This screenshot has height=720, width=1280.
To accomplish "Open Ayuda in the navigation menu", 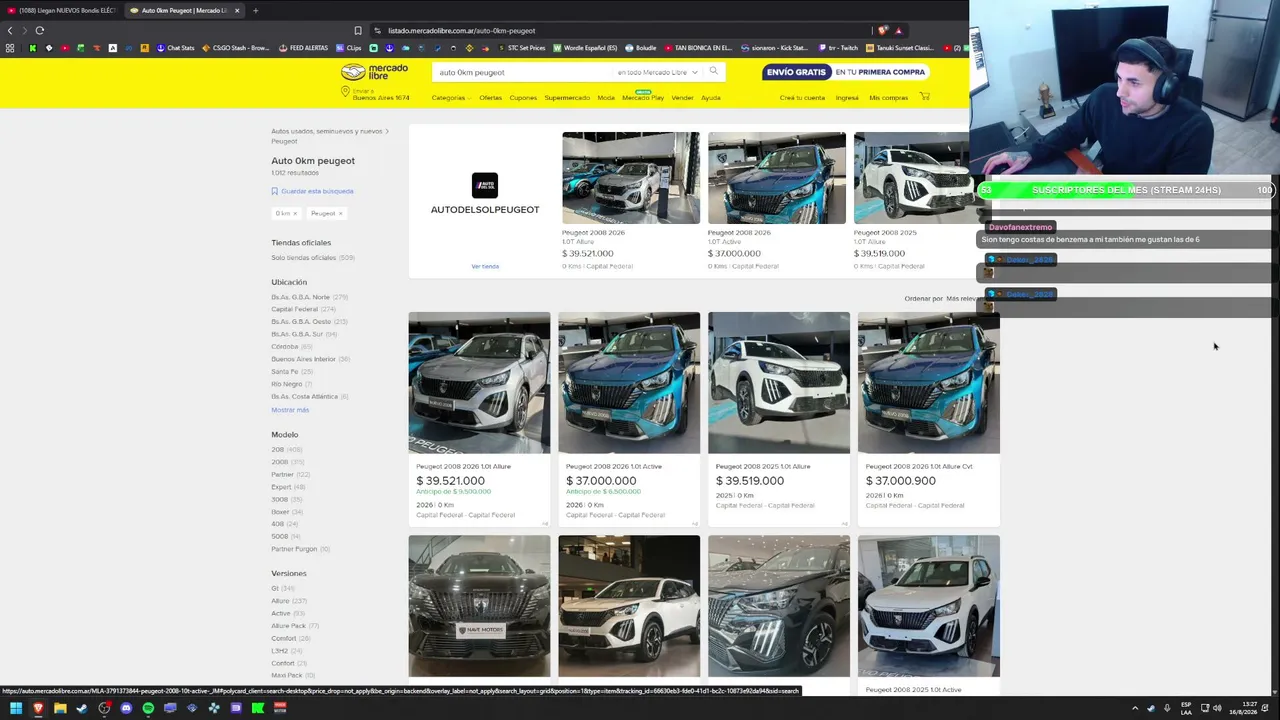I will [710, 98].
